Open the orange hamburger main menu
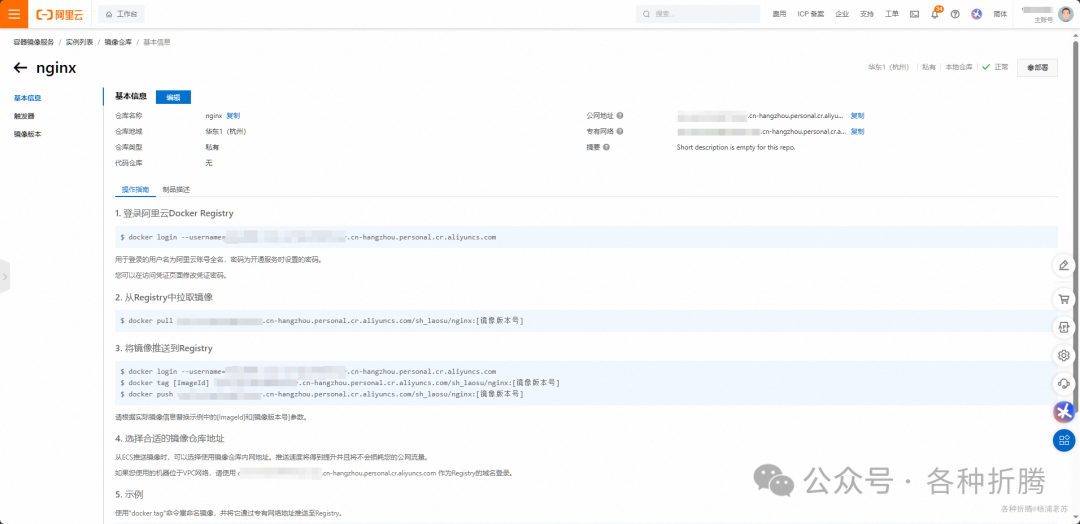Viewport: 1080px width, 524px height. click(14, 14)
